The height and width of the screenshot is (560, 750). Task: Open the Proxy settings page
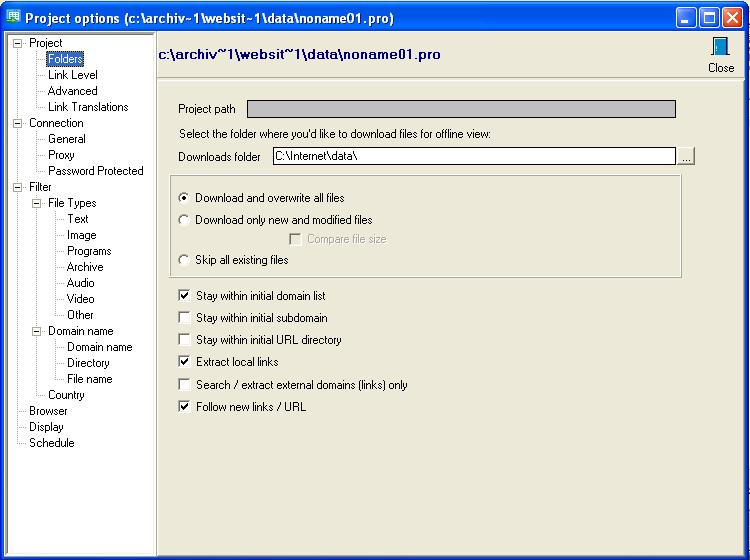pyautogui.click(x=61, y=155)
